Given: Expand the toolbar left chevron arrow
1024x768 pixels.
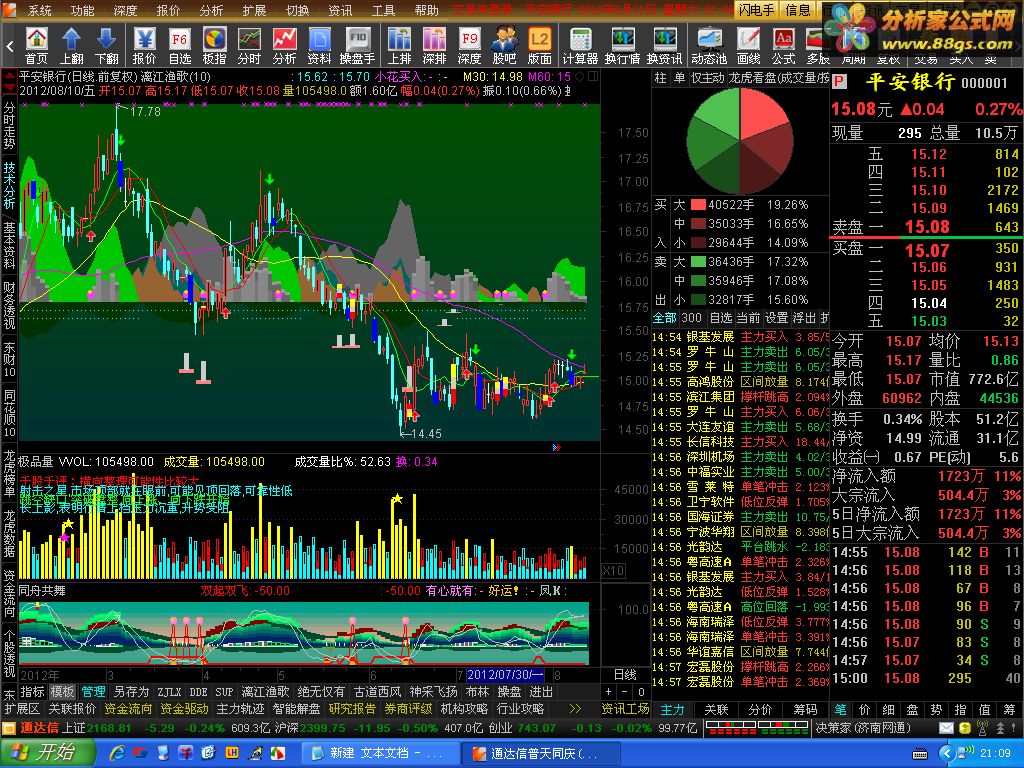Looking at the screenshot, I should coord(9,46).
